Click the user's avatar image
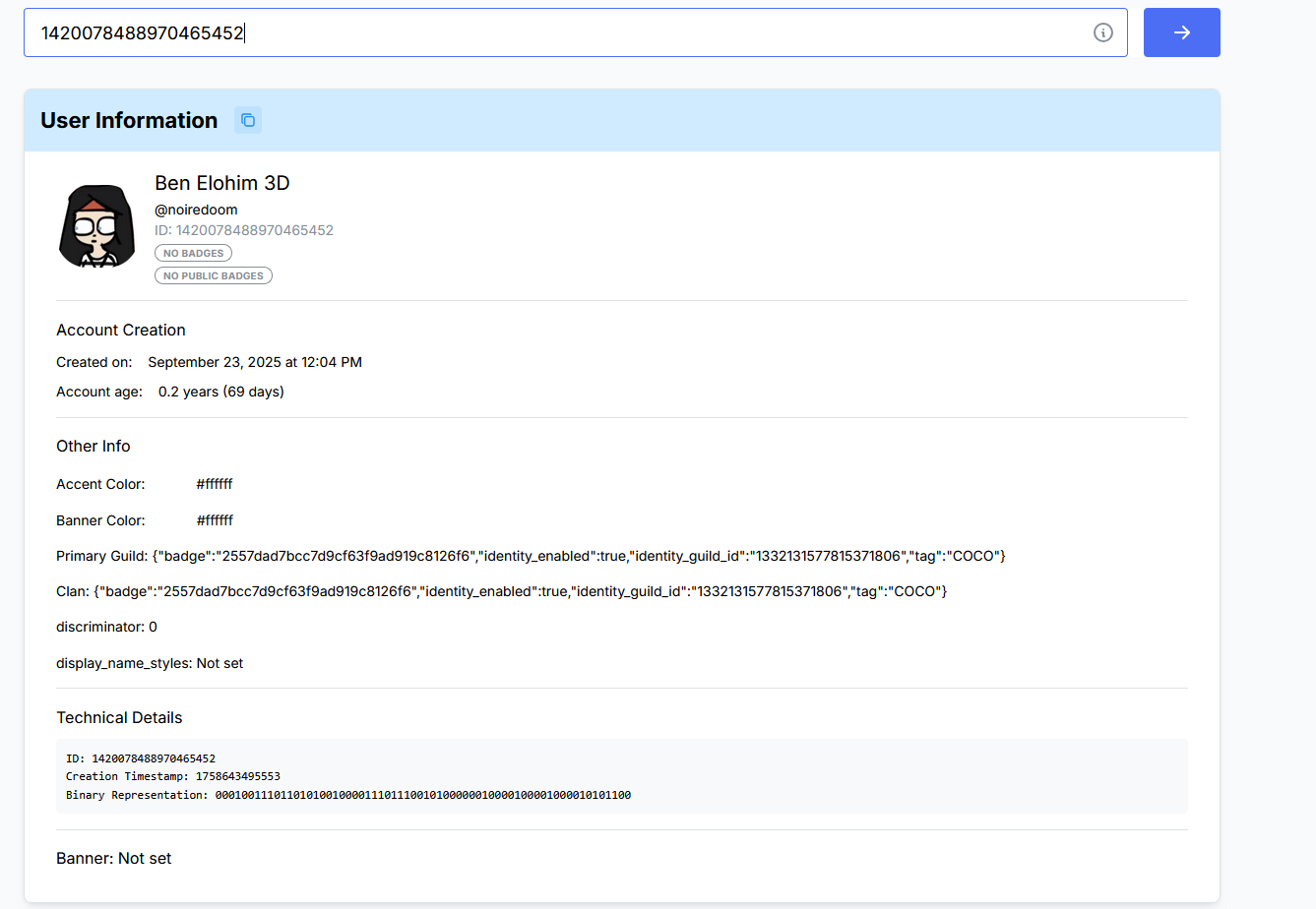This screenshot has height=909, width=1316. coord(96,225)
